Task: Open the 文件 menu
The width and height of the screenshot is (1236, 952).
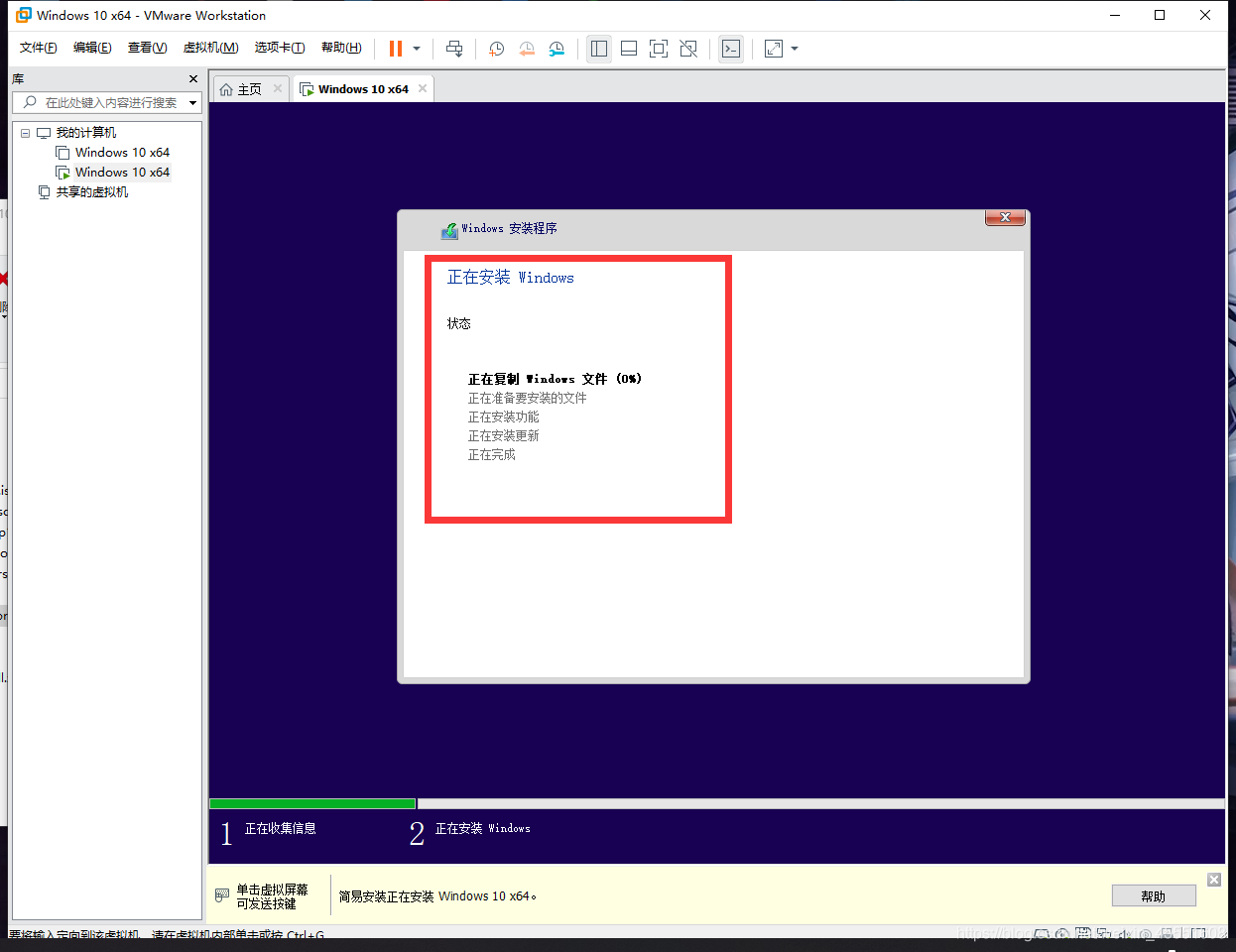Action: (x=39, y=48)
